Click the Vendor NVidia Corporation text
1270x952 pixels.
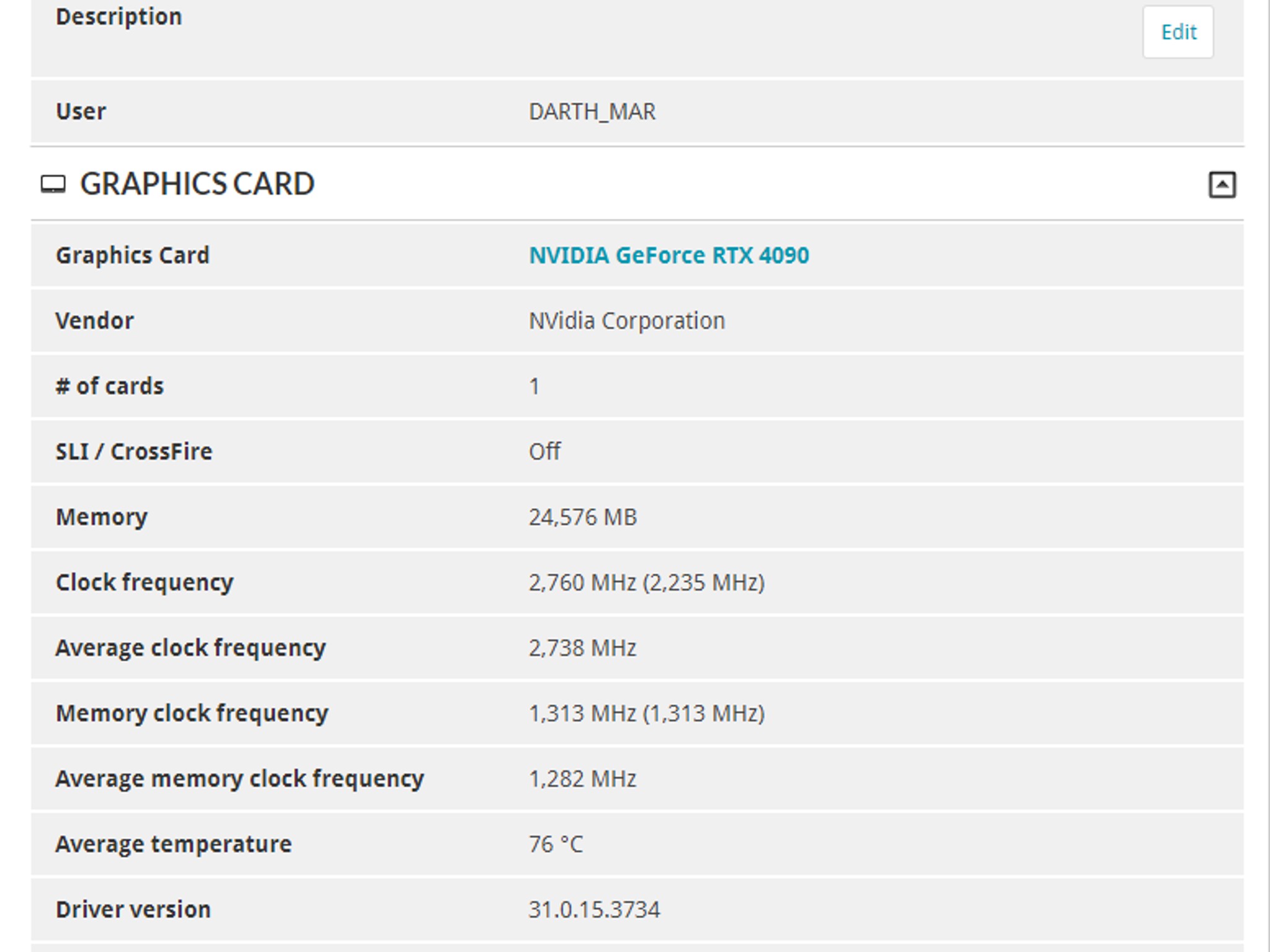626,321
